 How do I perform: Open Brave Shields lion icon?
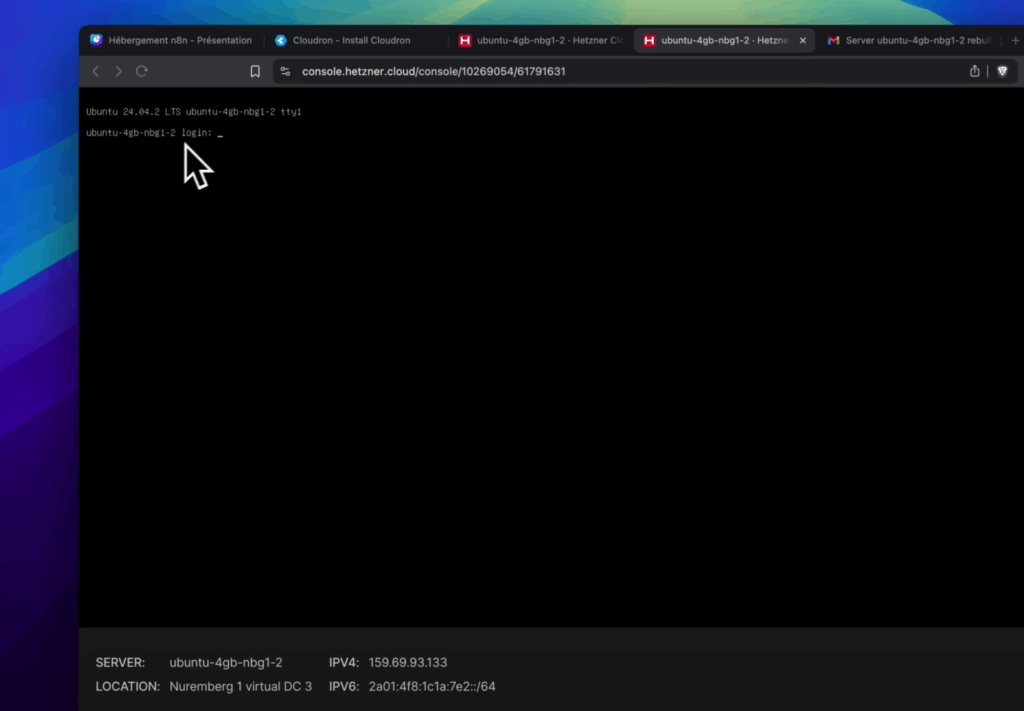click(x=1002, y=71)
